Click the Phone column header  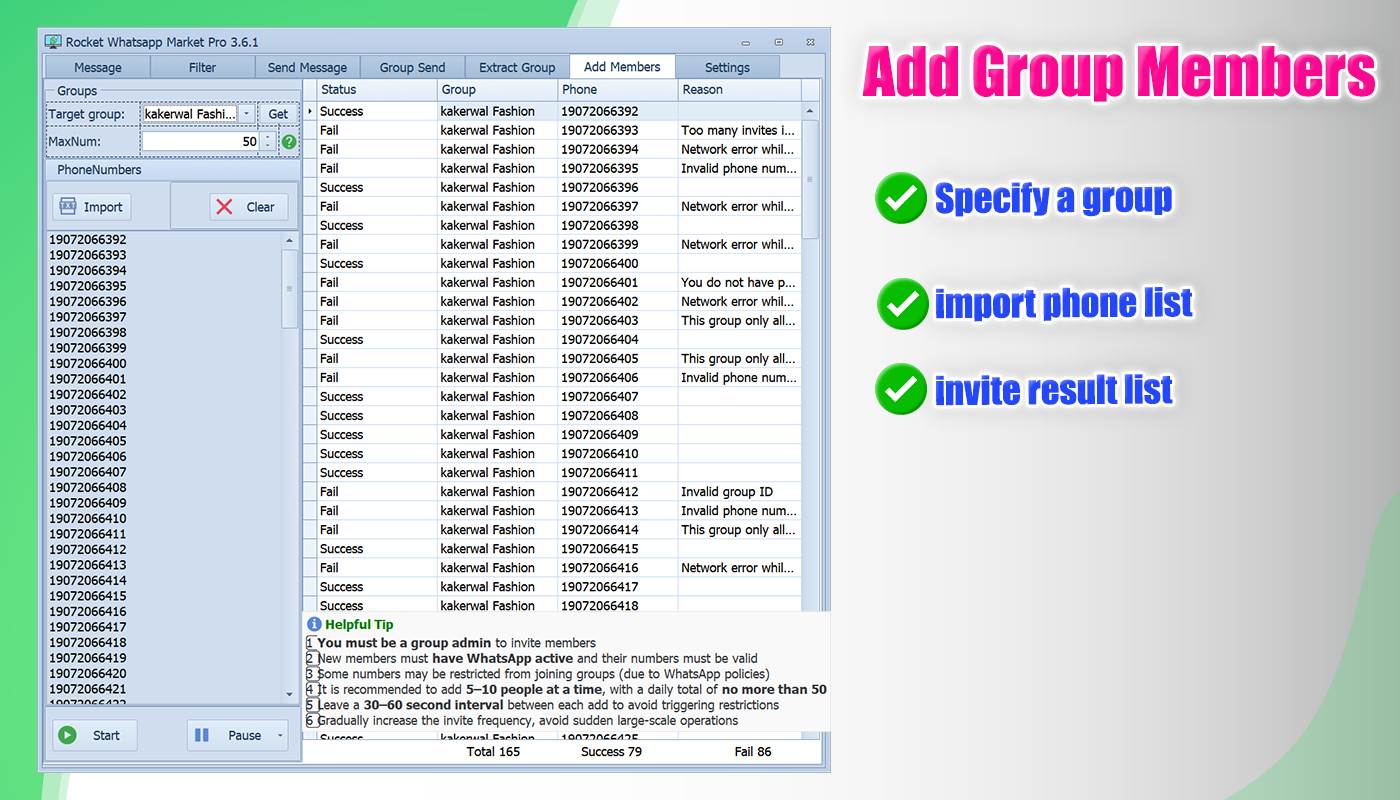click(617, 89)
